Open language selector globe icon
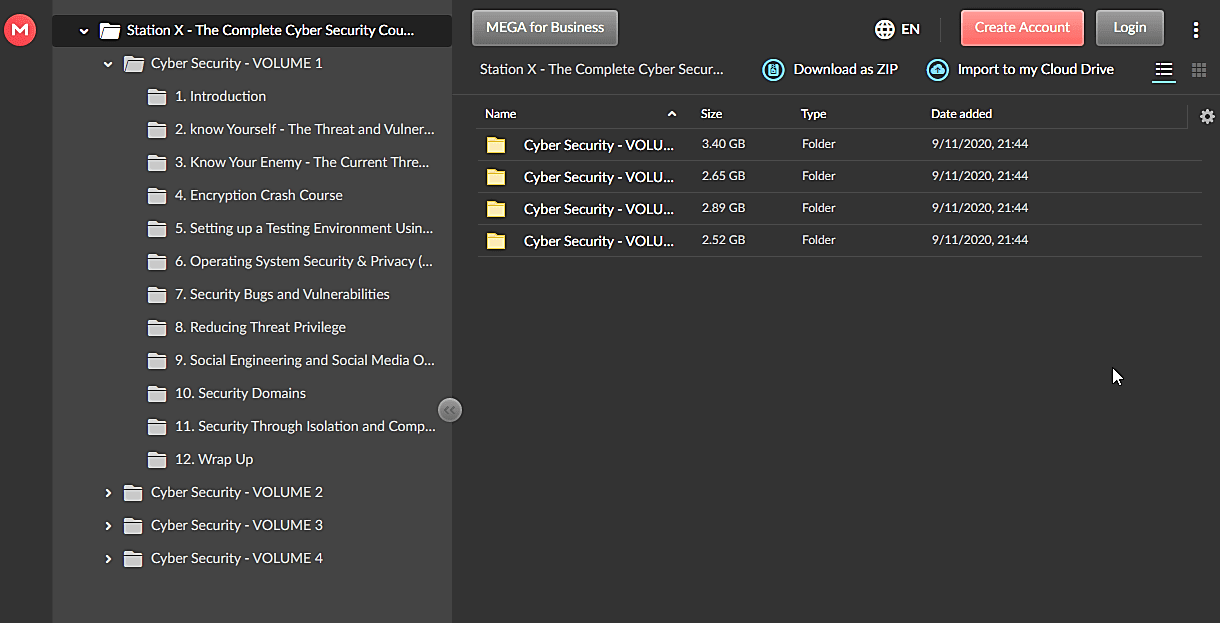 (884, 29)
